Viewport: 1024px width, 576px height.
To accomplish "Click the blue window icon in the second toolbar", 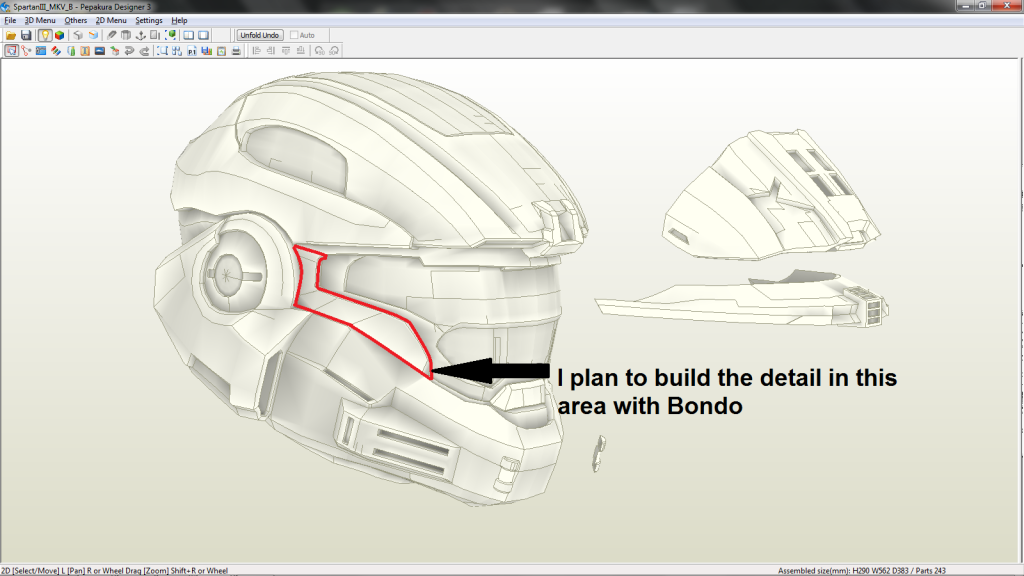I will 41,51.
